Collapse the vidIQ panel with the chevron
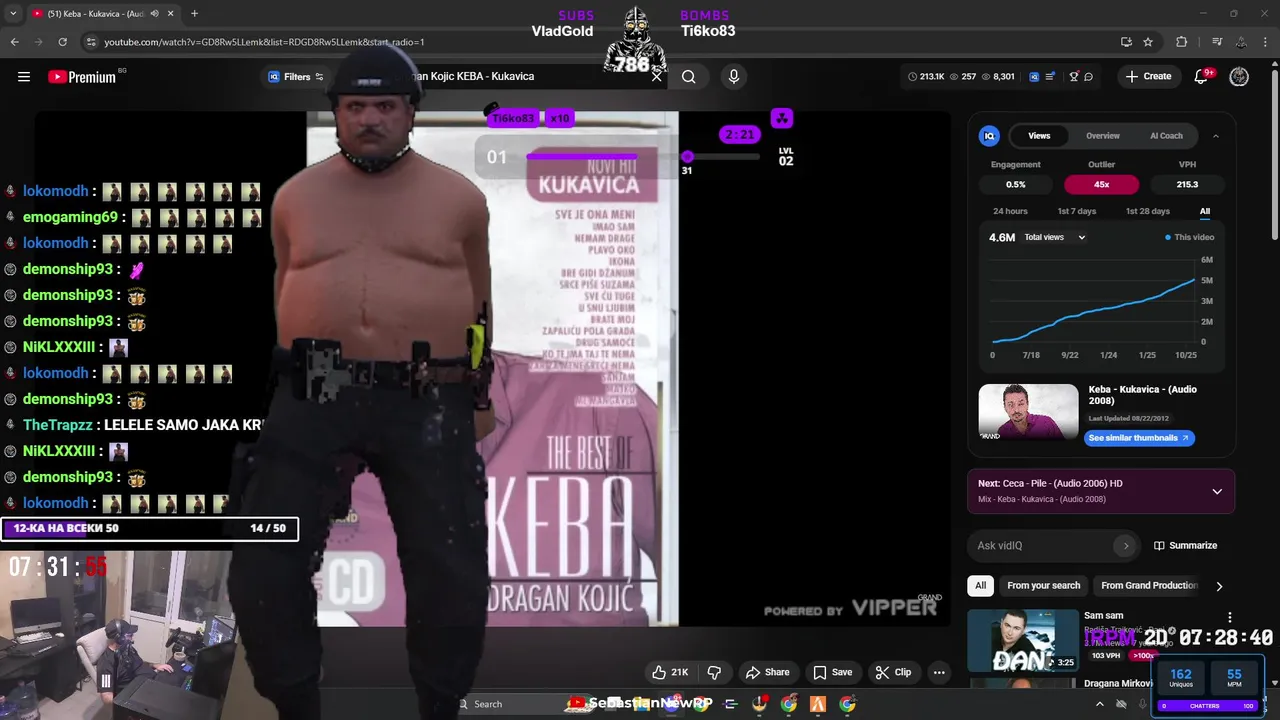Image resolution: width=1280 pixels, height=720 pixels. pyautogui.click(x=1216, y=136)
